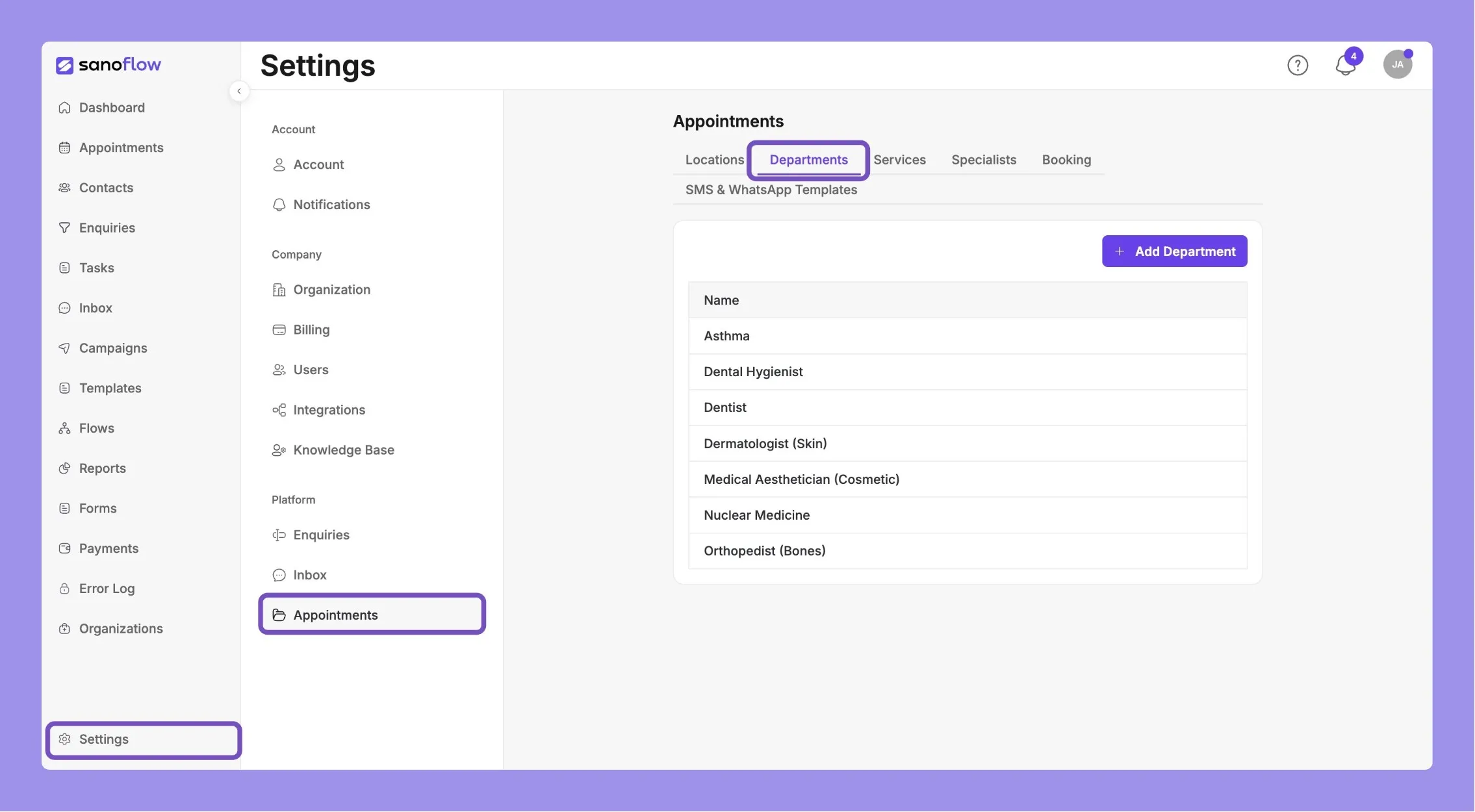Switch to the Locations tab

point(714,160)
